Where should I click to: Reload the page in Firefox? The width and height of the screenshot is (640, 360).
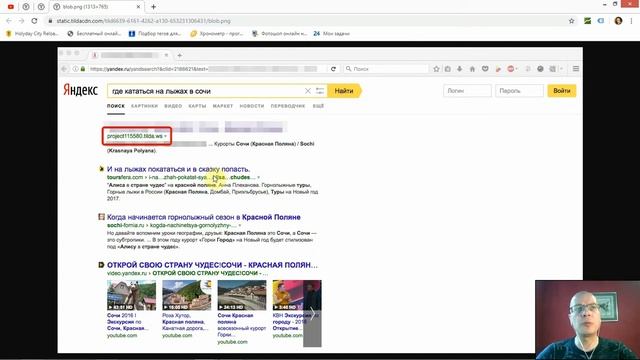333,69
